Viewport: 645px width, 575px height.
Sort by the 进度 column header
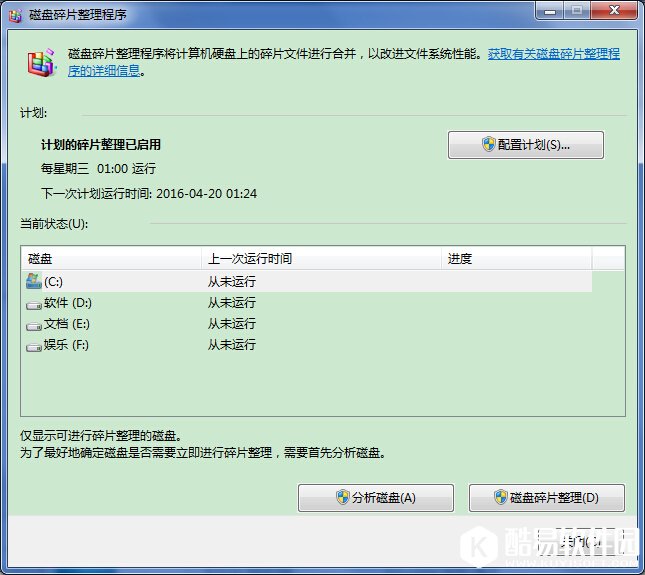tap(517, 258)
